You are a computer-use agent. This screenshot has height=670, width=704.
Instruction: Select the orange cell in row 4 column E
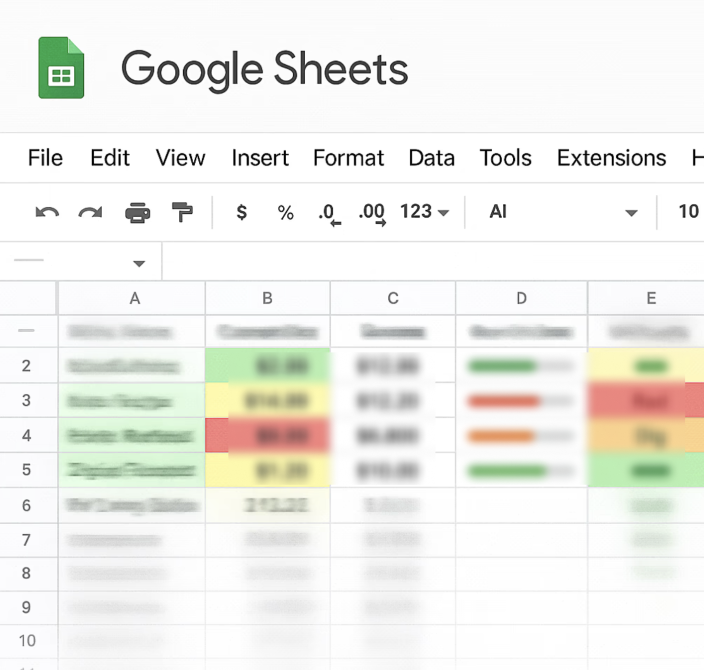(646, 435)
